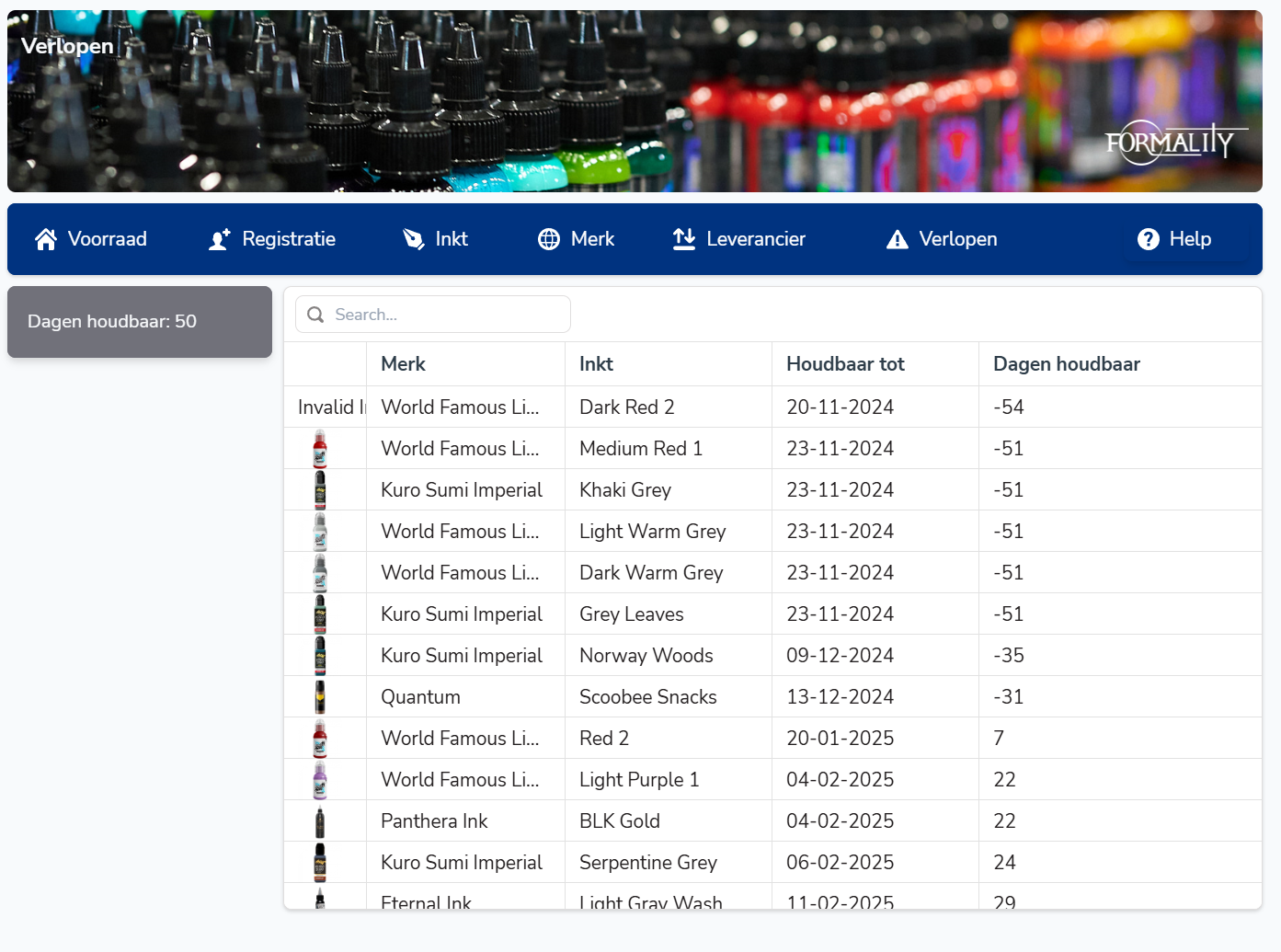Click the -35 days value
This screenshot has width=1281, height=952.
(1009, 656)
